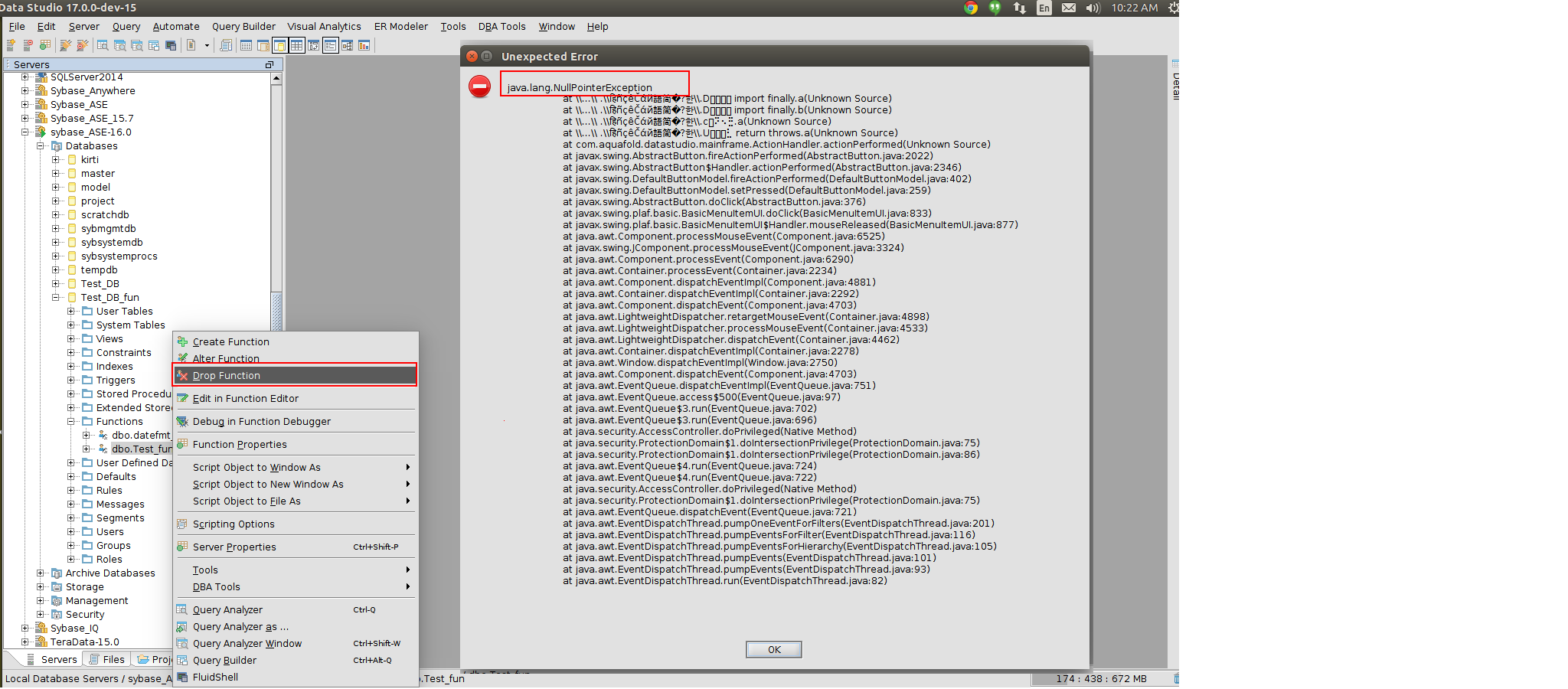Screen dimensions: 1568x689
Task: Click the memory usage indicator in status bar
Action: (1101, 678)
